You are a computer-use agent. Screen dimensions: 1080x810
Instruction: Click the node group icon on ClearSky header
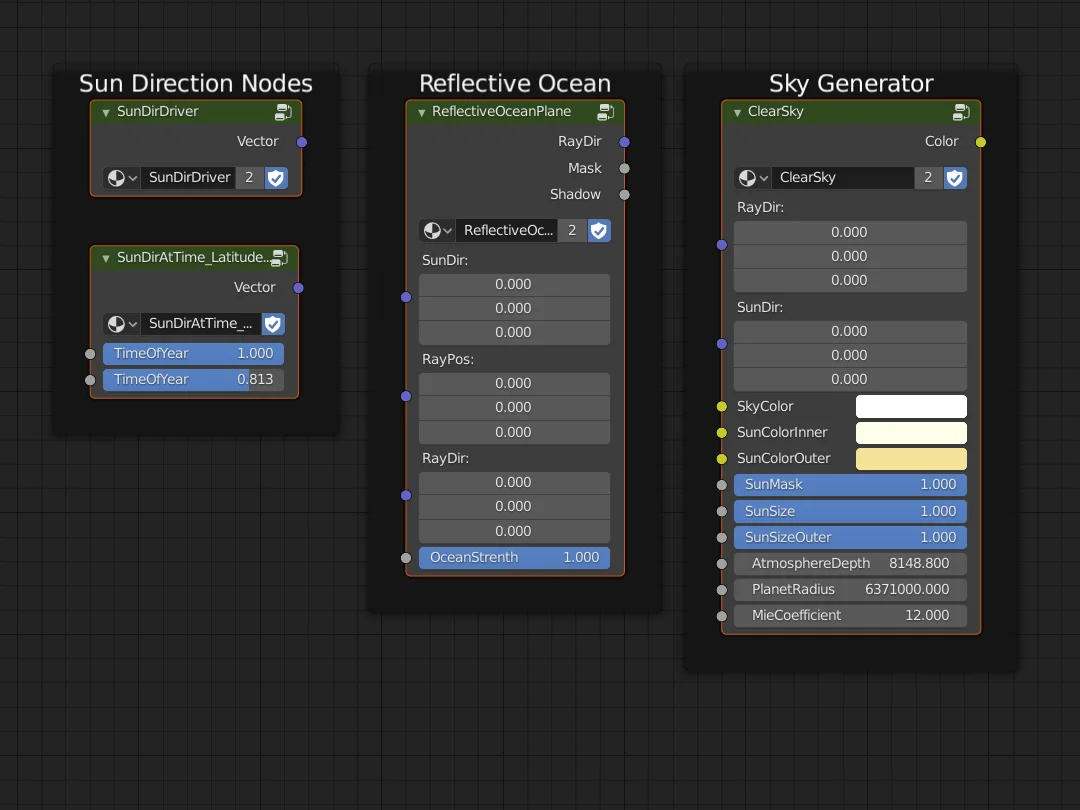[x=961, y=112]
